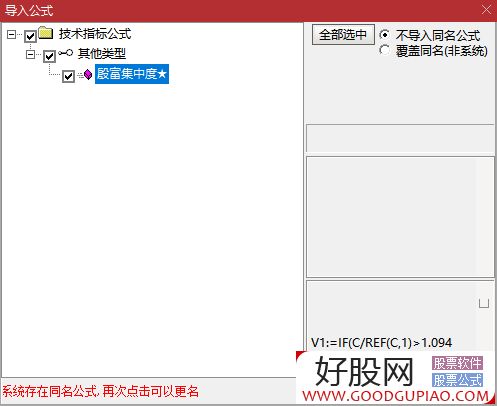Screen dimensions: 497x406
Task: Uncheck the 殷富集中度★ checkbox
Action: [x=68, y=76]
